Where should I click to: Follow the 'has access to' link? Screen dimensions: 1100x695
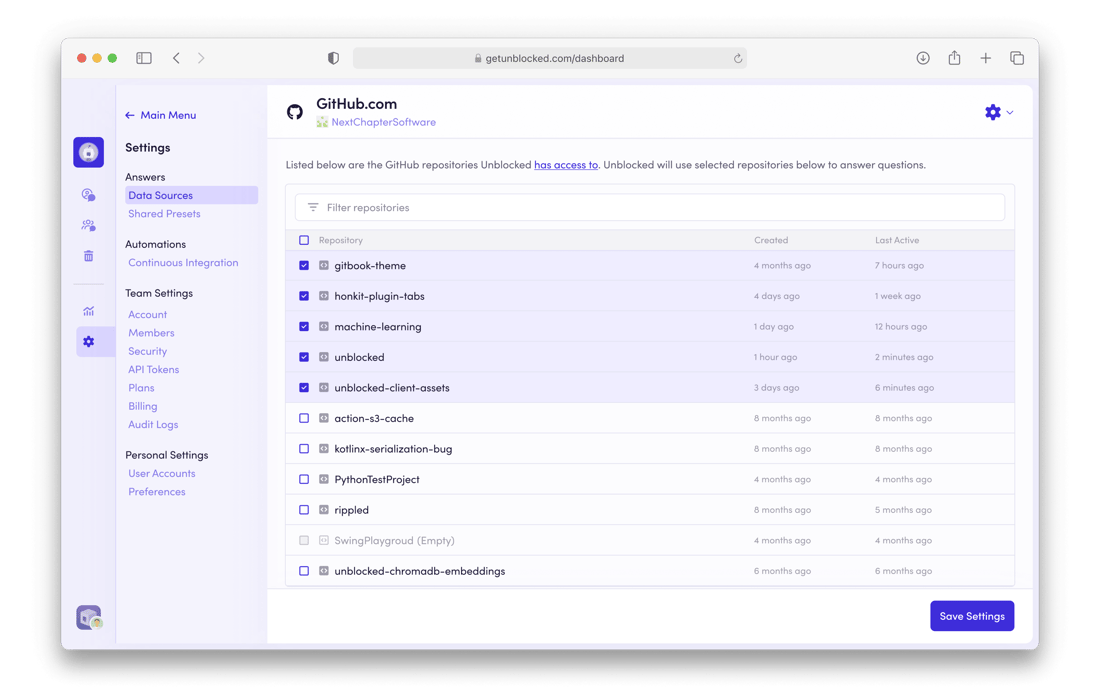click(566, 165)
